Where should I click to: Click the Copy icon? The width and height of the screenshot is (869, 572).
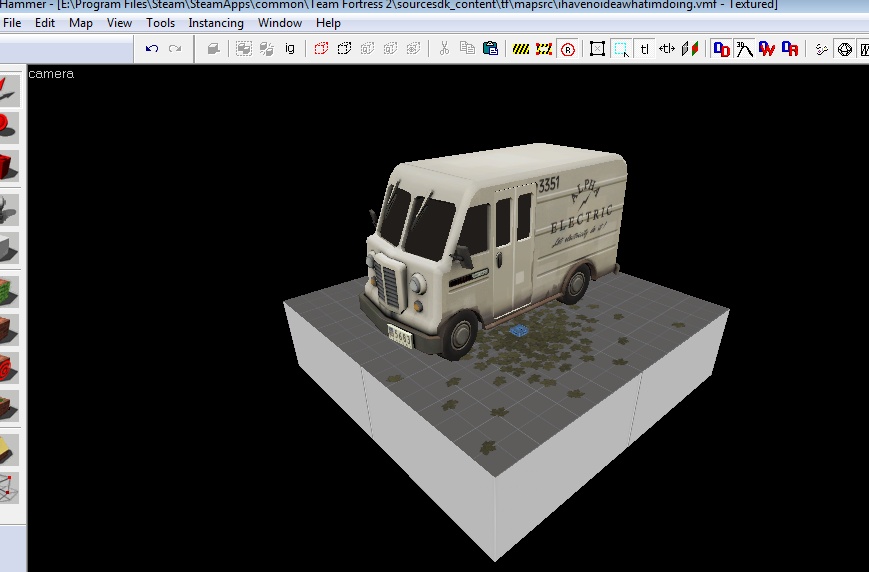[467, 49]
